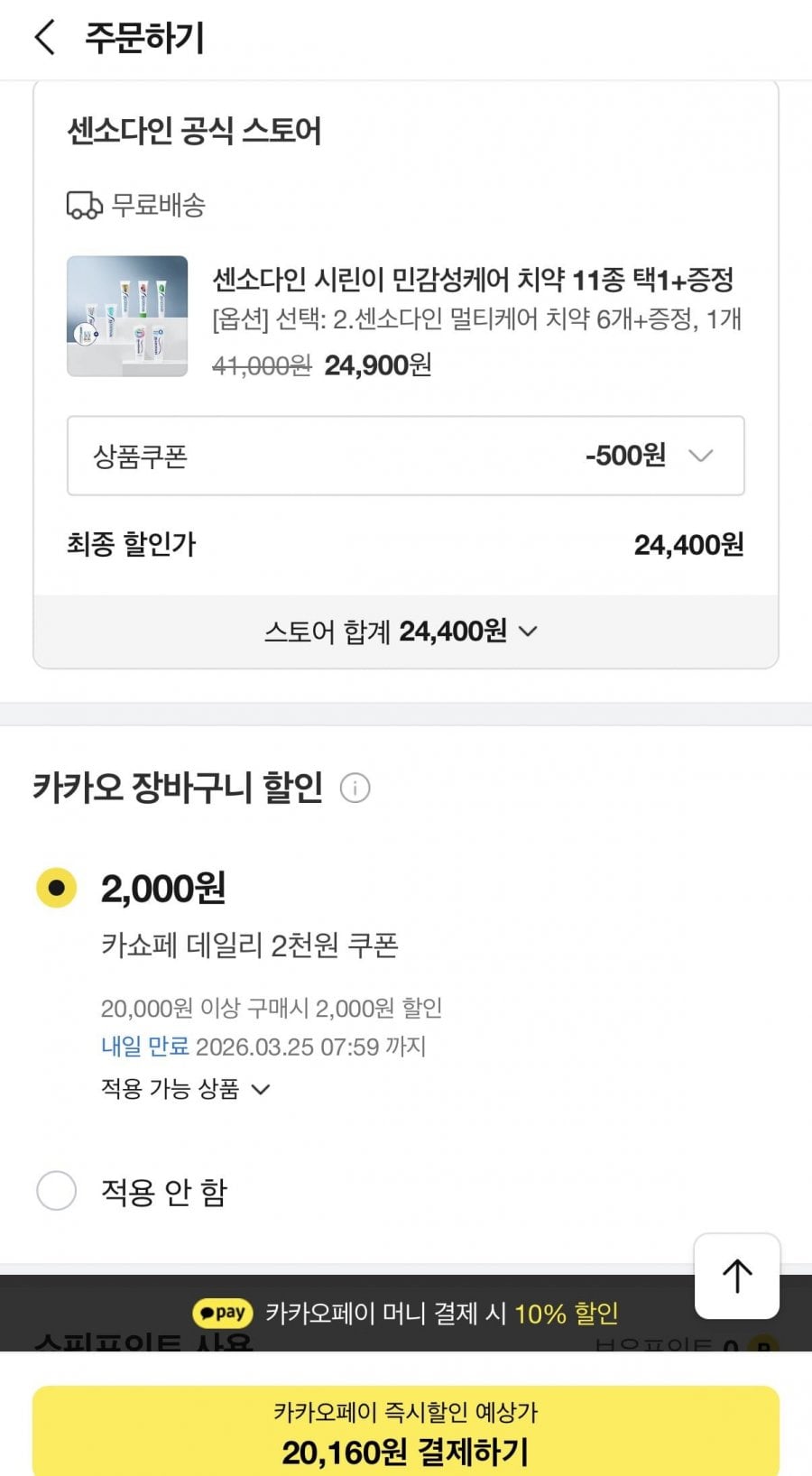The height and width of the screenshot is (1476, 812).
Task: Click the free shipping truck icon
Action: (85, 205)
